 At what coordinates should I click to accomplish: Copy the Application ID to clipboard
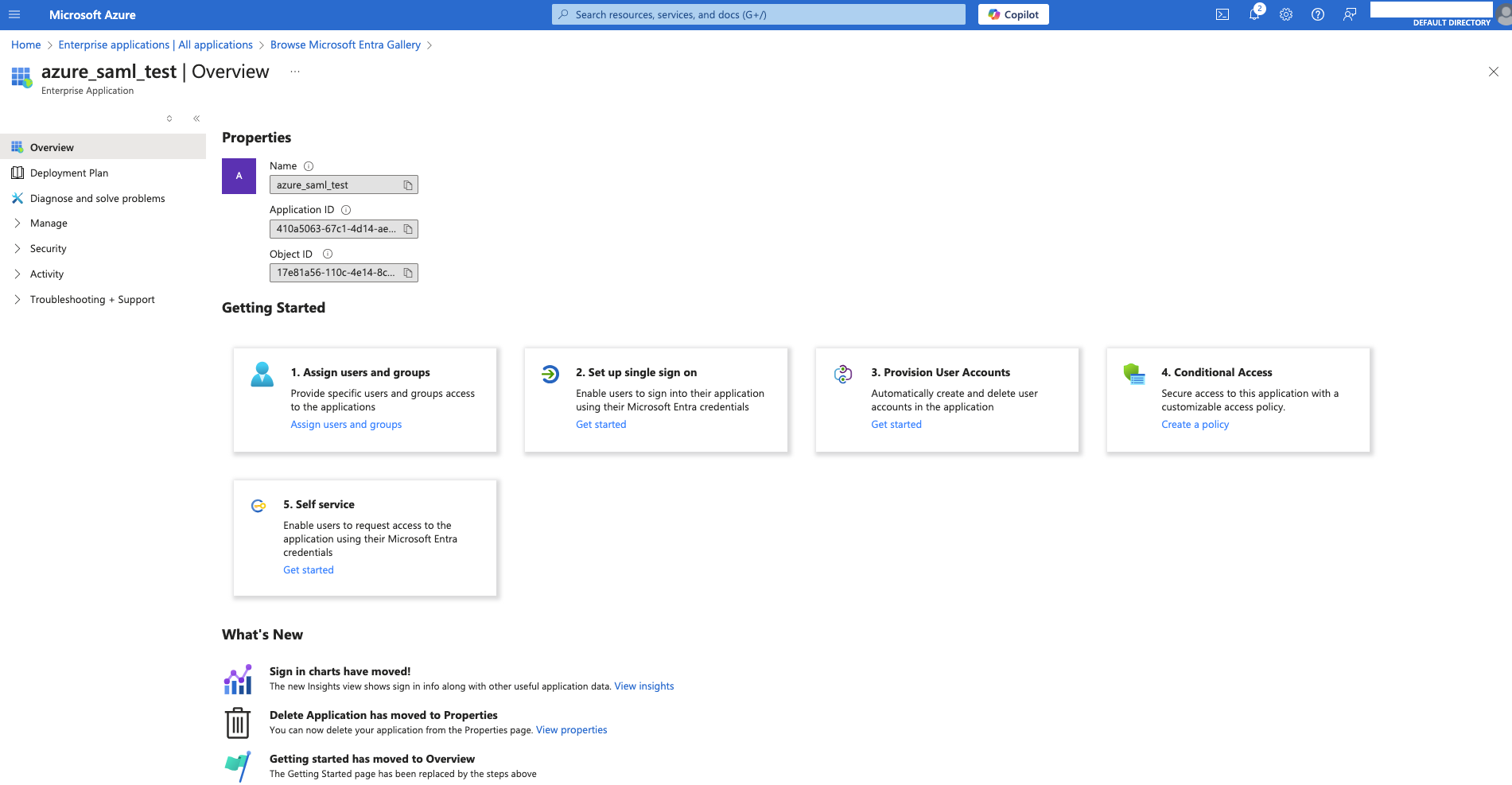pos(408,229)
